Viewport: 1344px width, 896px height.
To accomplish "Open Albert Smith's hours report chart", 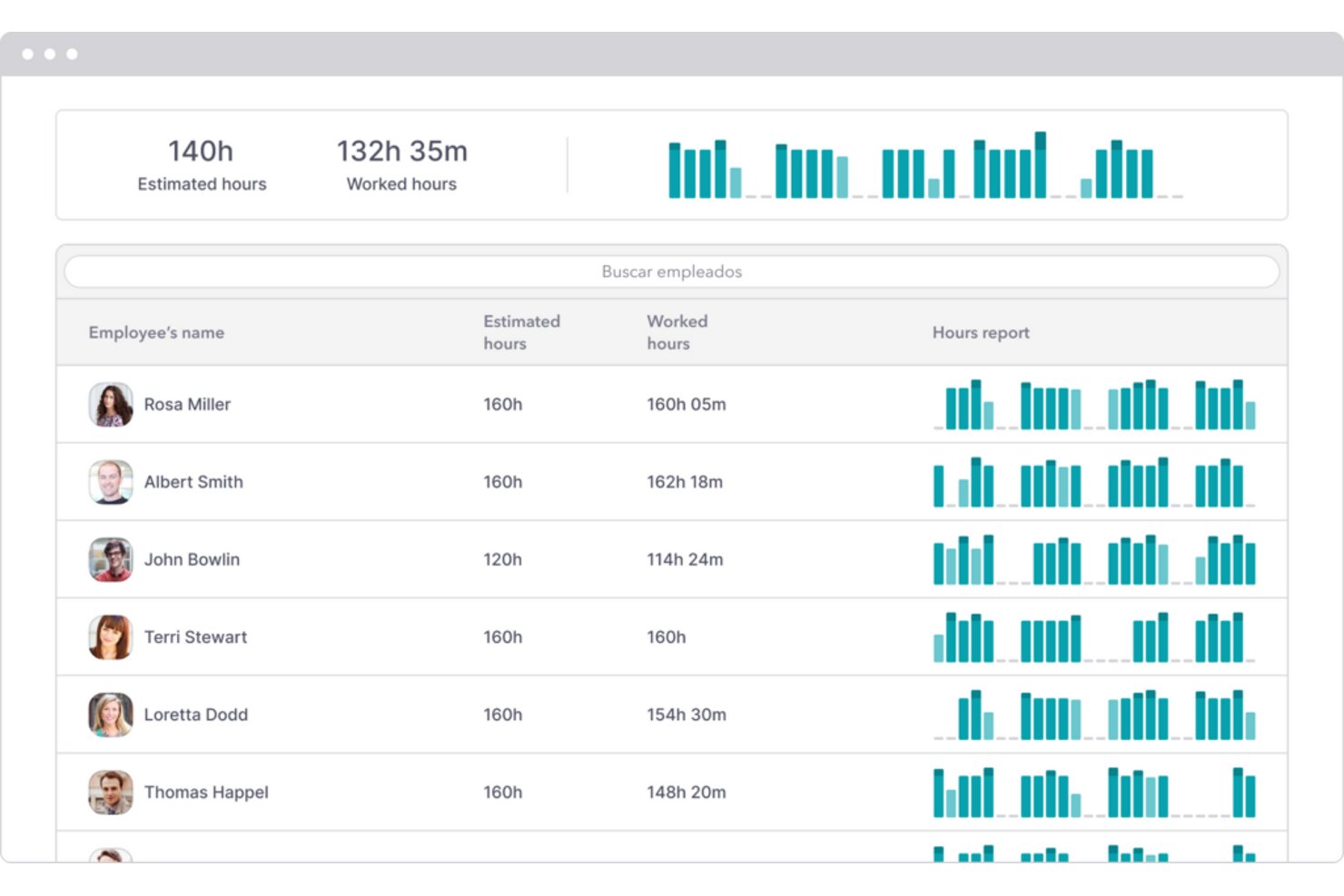I will click(1094, 482).
